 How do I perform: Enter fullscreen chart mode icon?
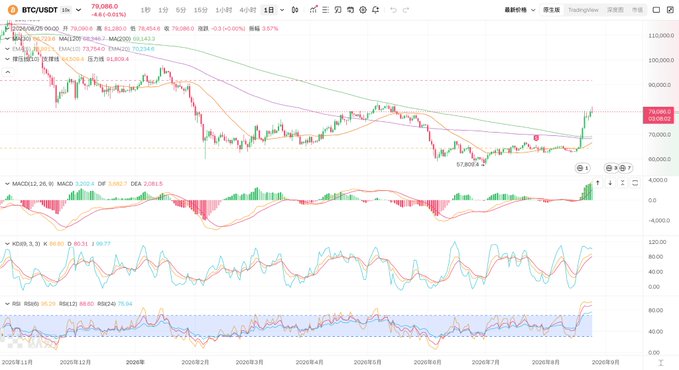670,10
